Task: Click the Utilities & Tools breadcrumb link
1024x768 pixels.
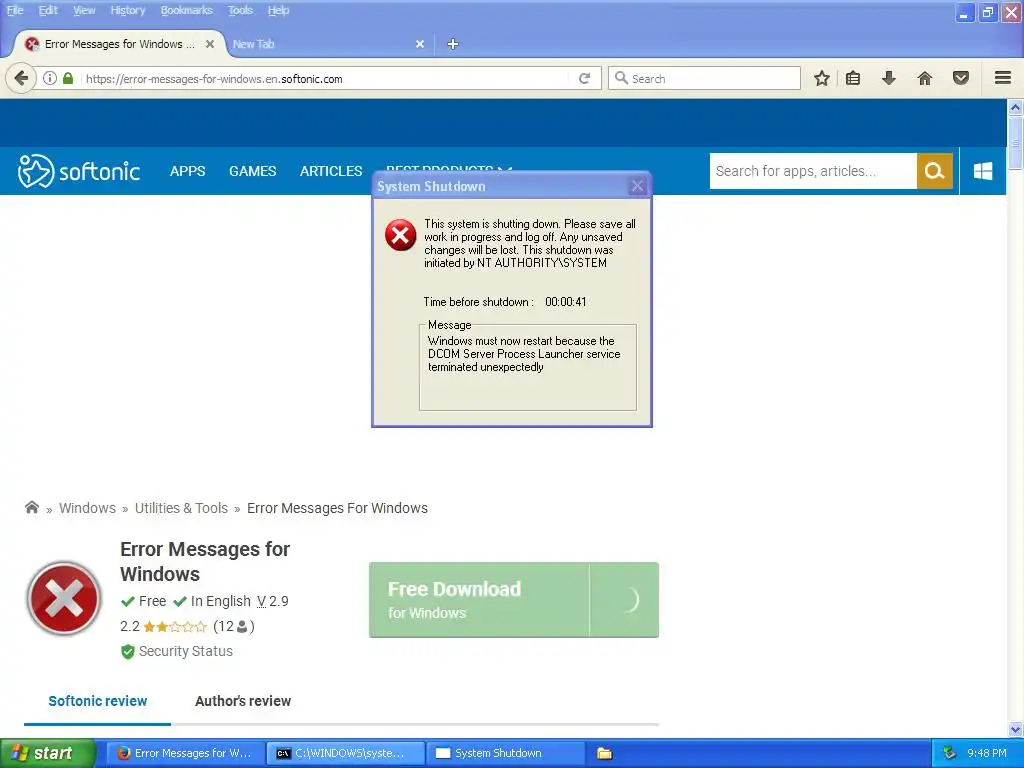Action: pyautogui.click(x=182, y=508)
